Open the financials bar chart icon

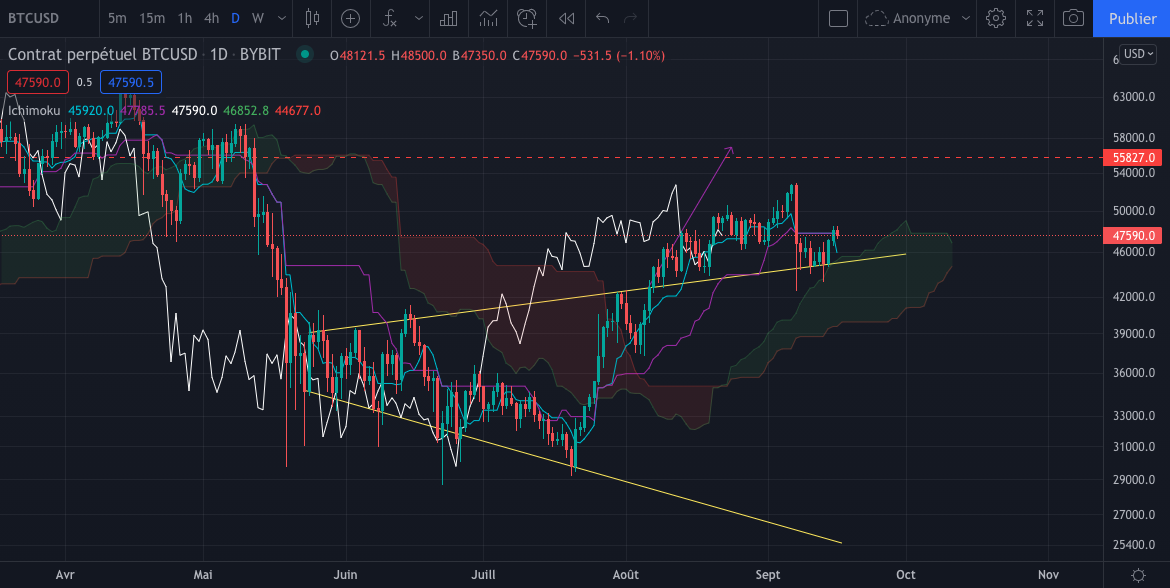(449, 18)
